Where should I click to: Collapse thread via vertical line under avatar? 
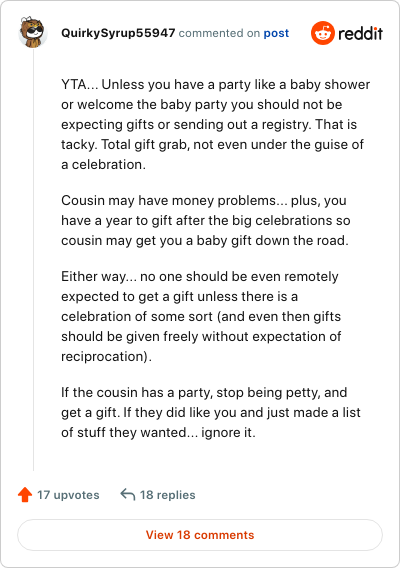coord(33,260)
